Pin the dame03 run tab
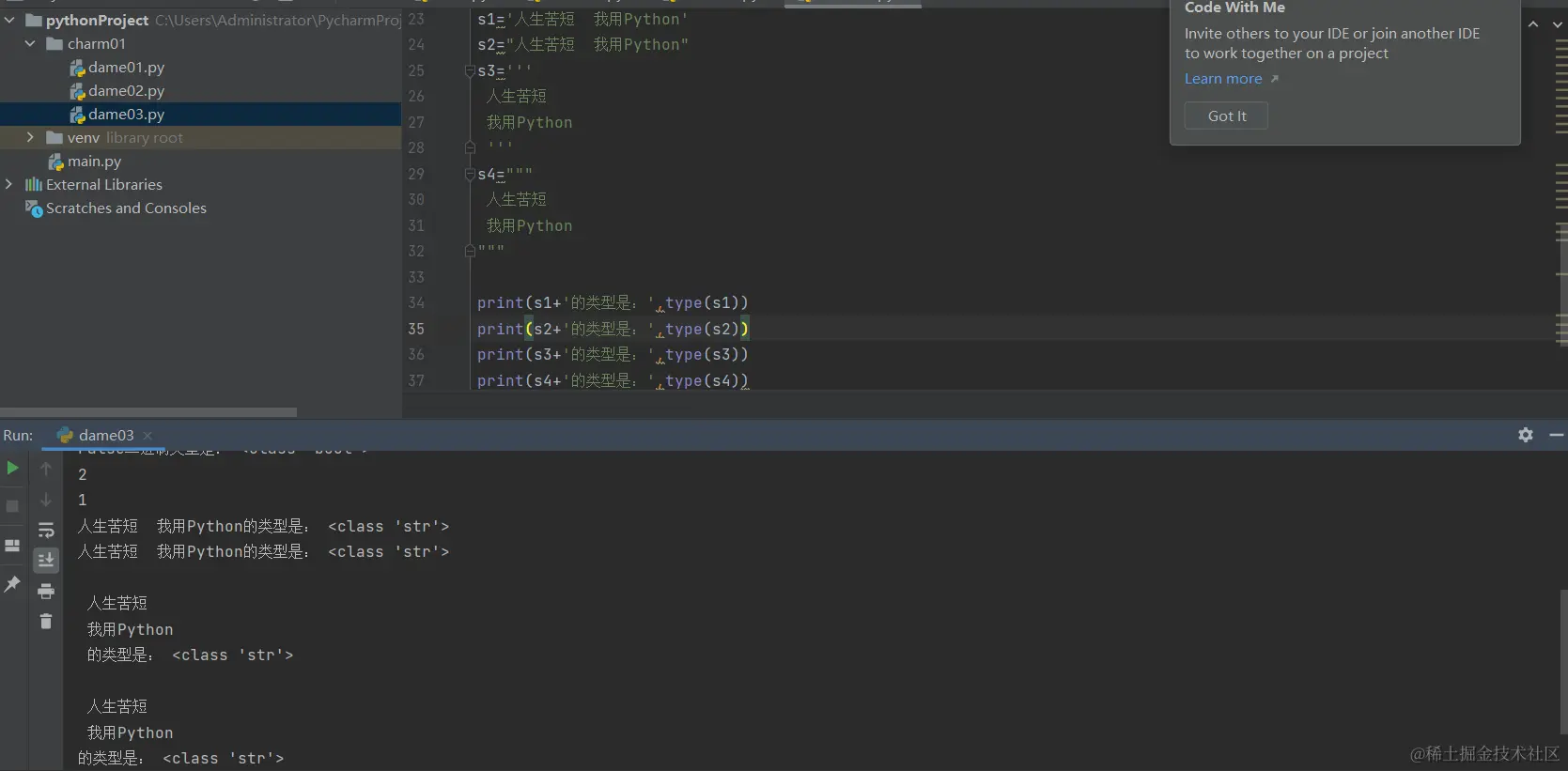This screenshot has width=1568, height=771. tap(12, 584)
